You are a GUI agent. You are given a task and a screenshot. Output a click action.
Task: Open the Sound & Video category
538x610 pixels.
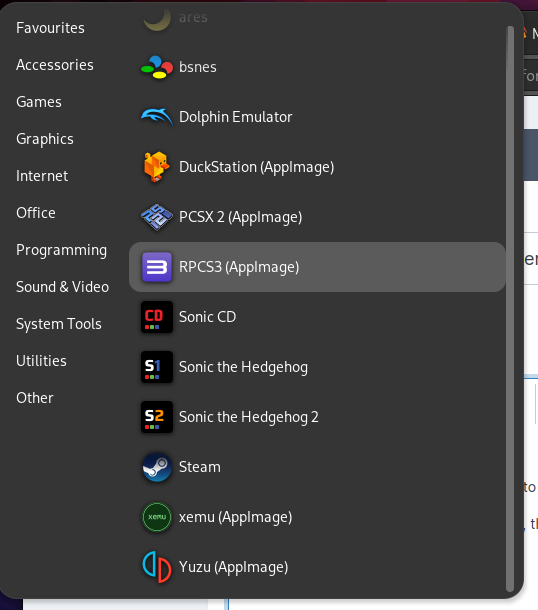coord(63,287)
